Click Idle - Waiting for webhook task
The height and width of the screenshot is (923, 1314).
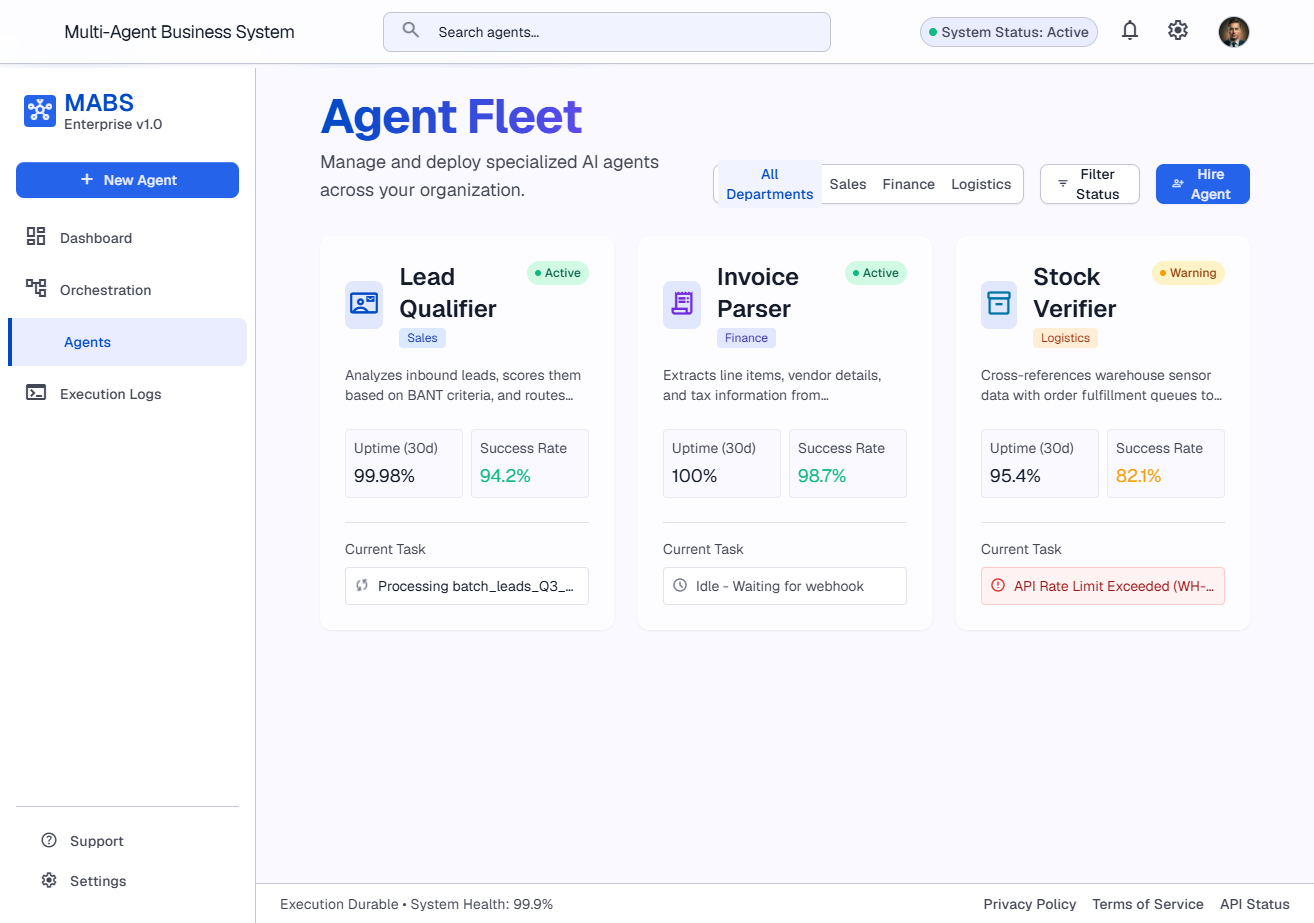785,586
